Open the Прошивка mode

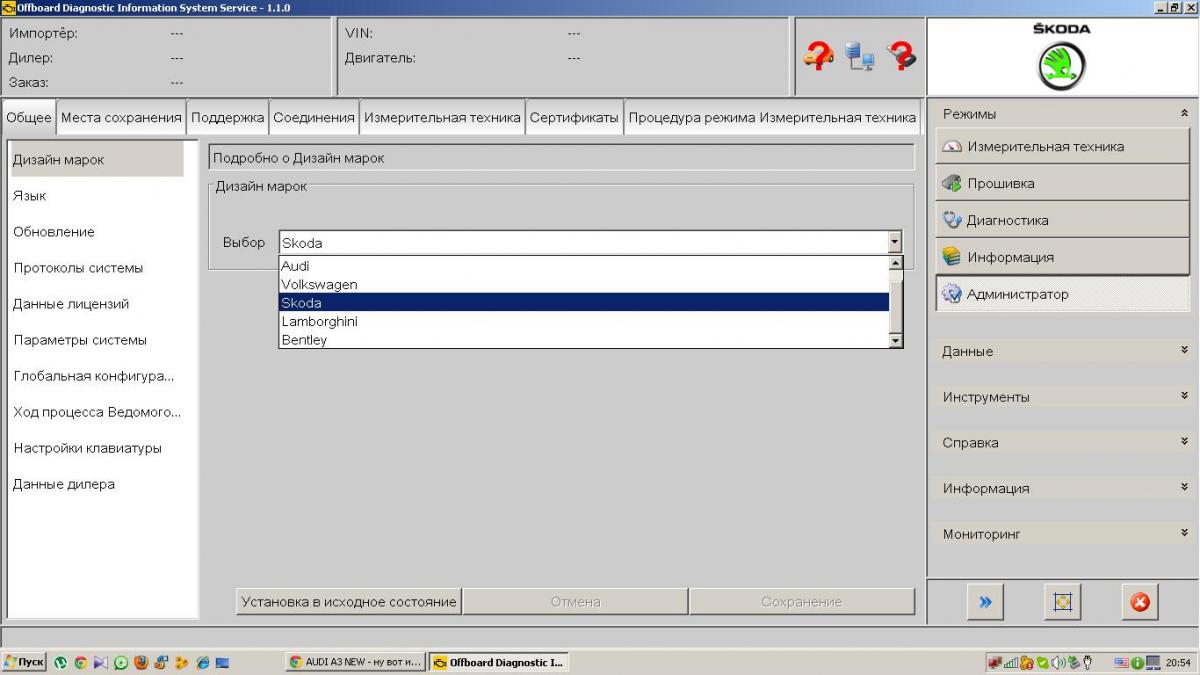pos(1062,183)
